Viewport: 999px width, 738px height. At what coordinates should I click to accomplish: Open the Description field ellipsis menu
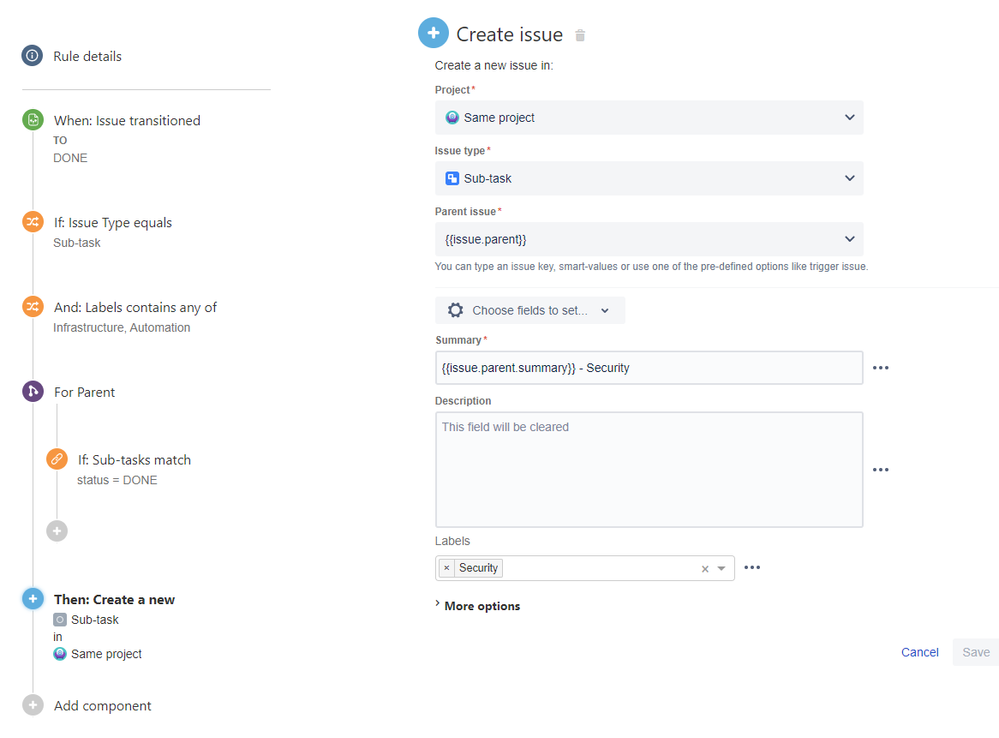pyautogui.click(x=881, y=469)
